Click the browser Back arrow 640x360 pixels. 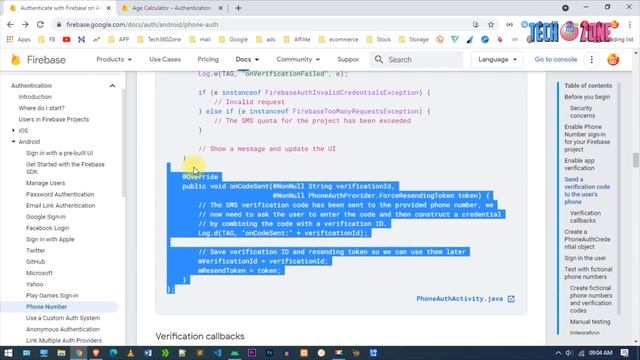[10, 24]
